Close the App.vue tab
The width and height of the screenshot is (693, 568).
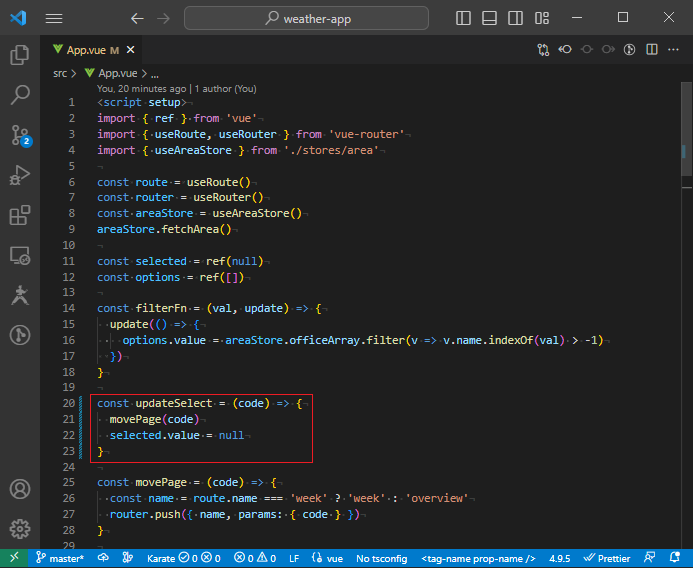130,50
